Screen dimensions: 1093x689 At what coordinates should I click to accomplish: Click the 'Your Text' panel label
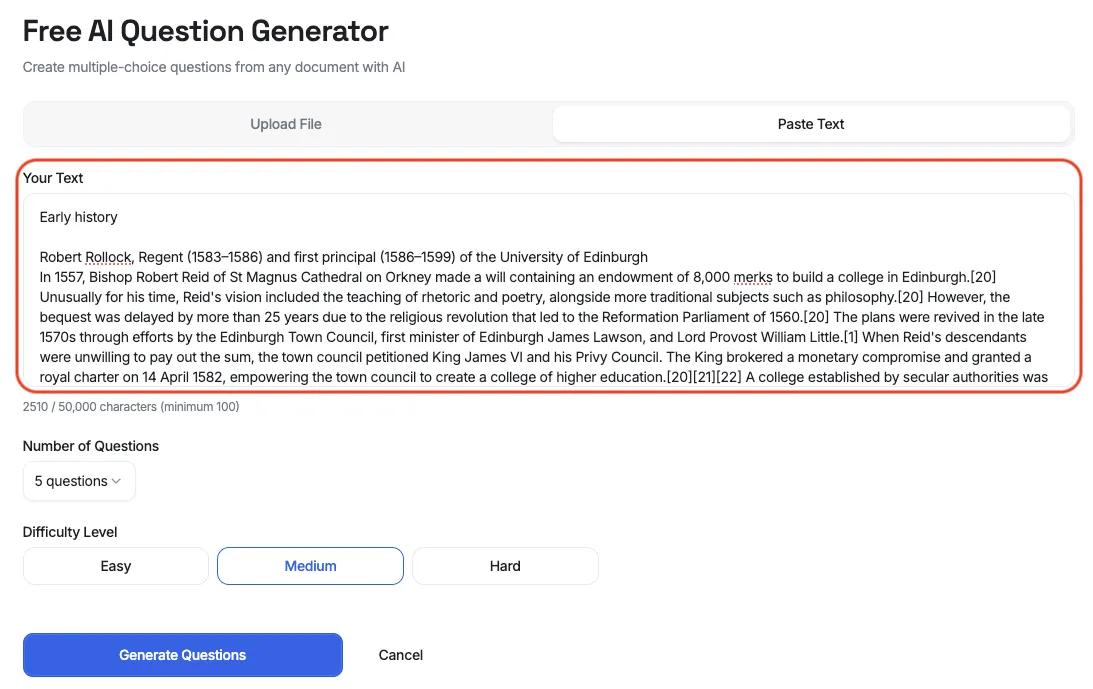pyautogui.click(x=52, y=177)
